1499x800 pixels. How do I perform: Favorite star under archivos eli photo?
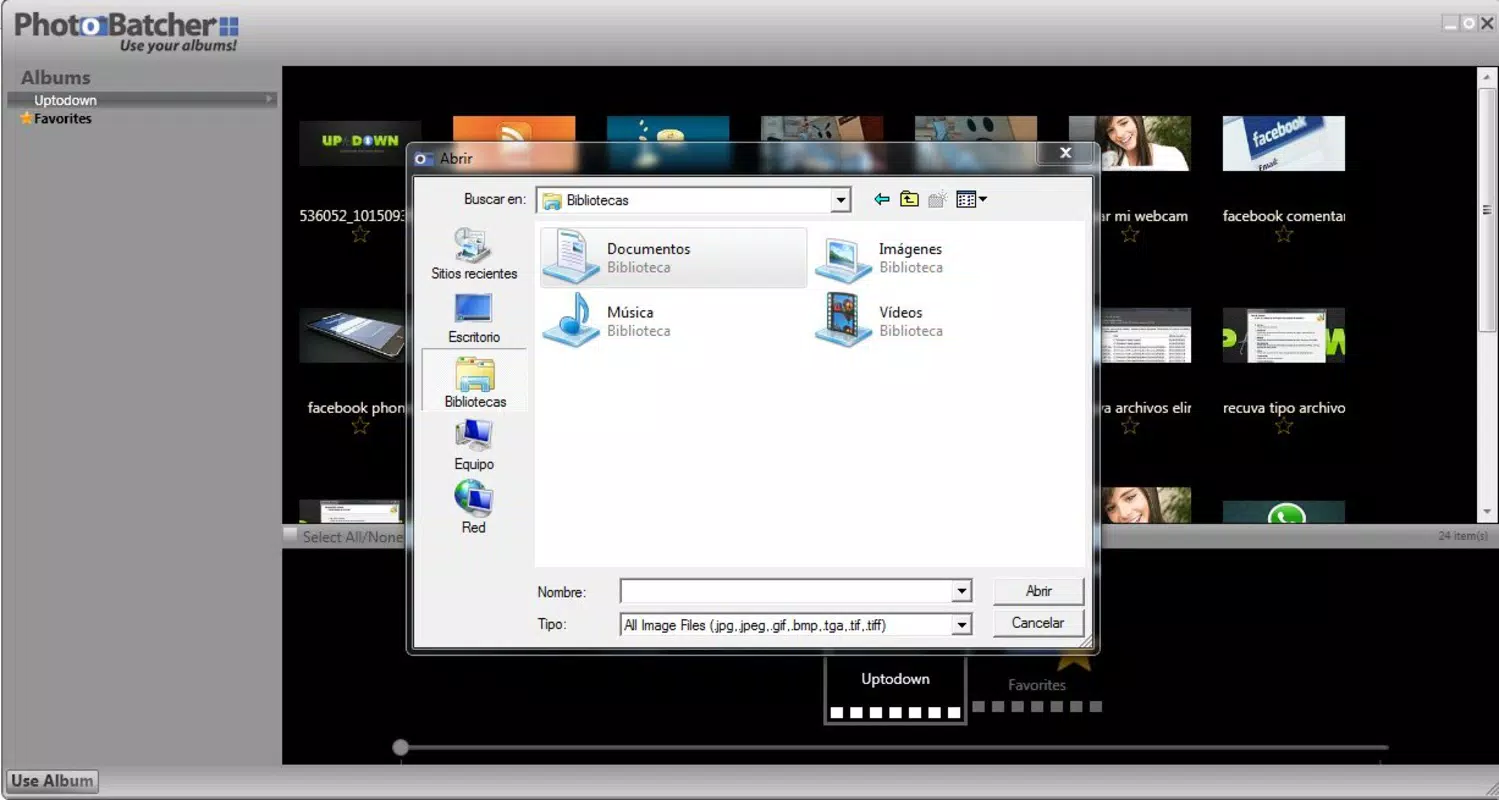coord(1130,426)
